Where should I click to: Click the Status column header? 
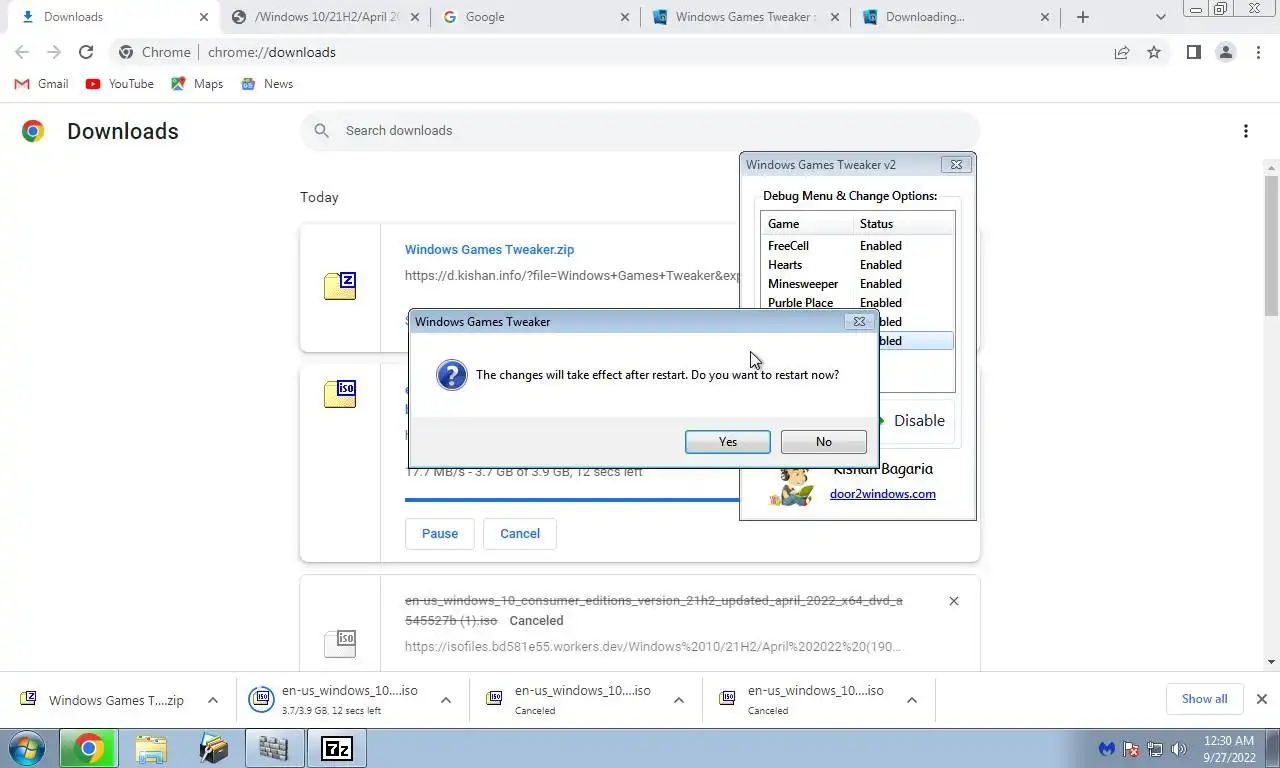tap(904, 223)
